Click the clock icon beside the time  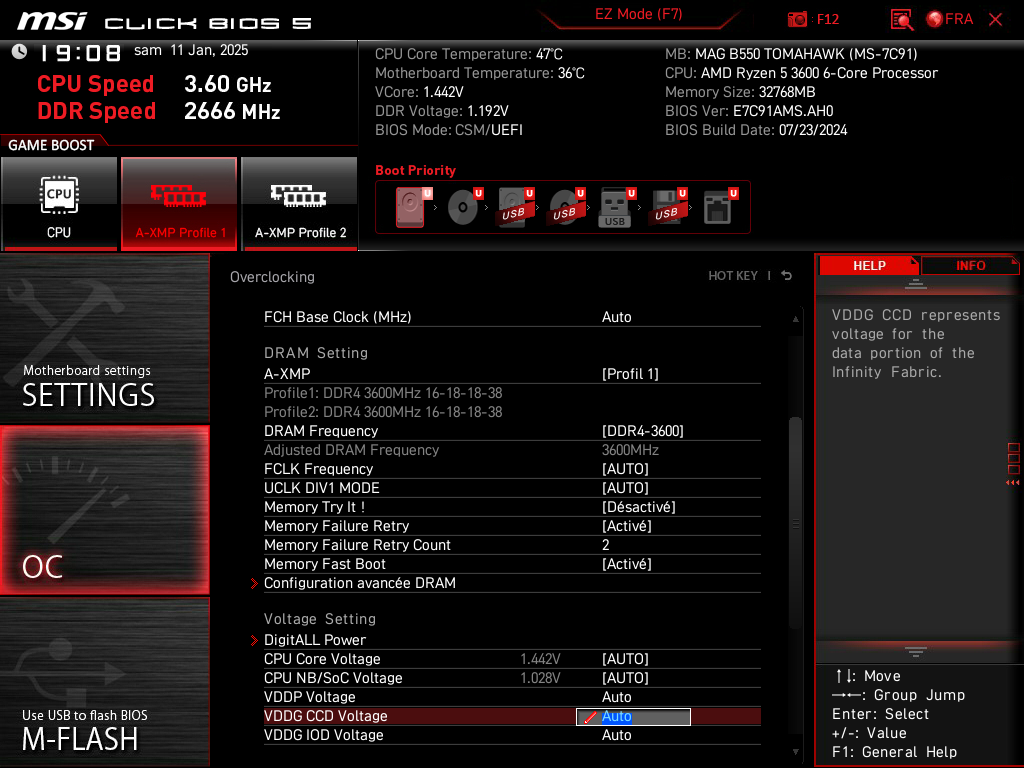[20, 51]
